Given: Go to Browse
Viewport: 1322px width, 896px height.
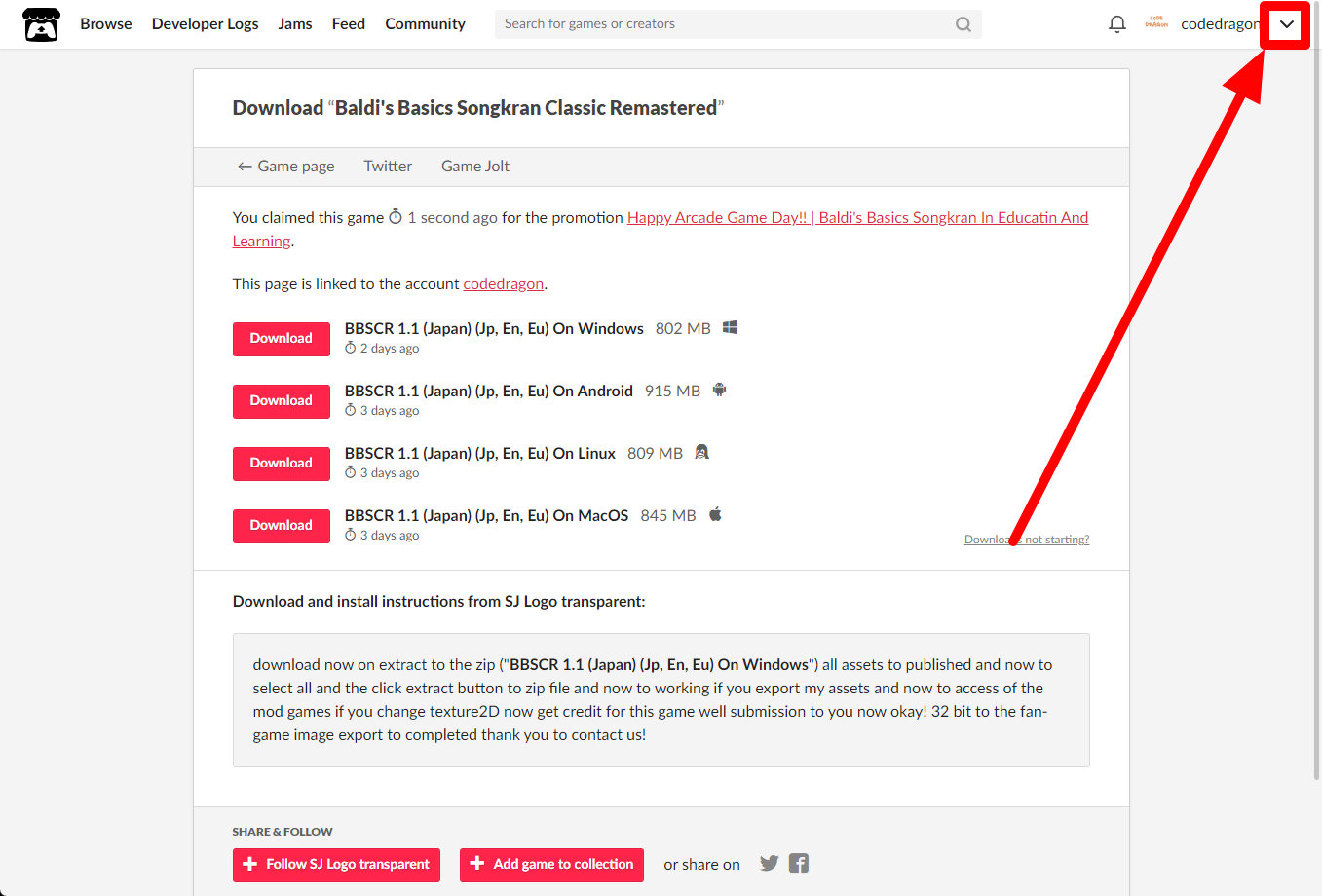Looking at the screenshot, I should coord(106,24).
